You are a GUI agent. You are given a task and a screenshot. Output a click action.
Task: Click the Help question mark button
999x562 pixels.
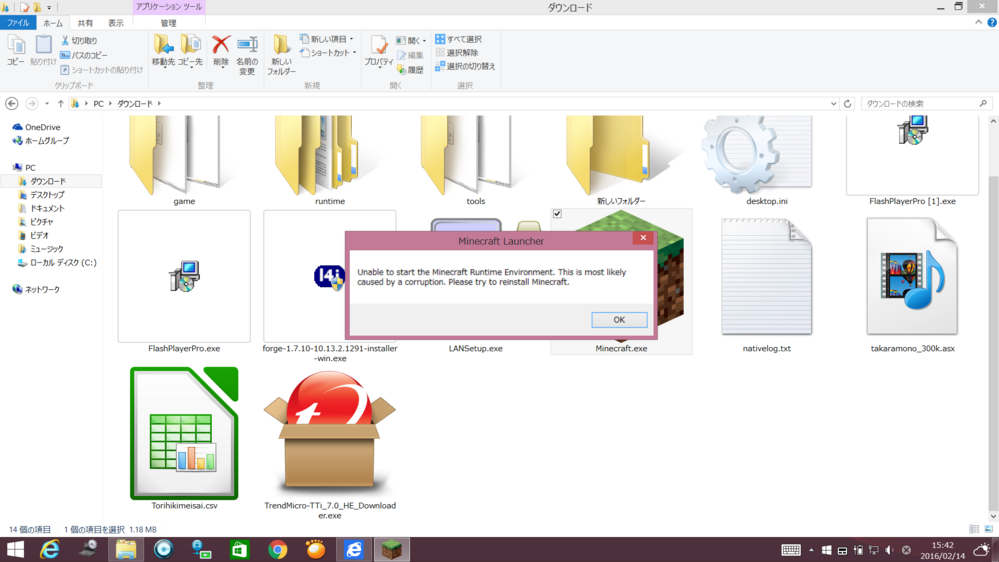pos(991,22)
